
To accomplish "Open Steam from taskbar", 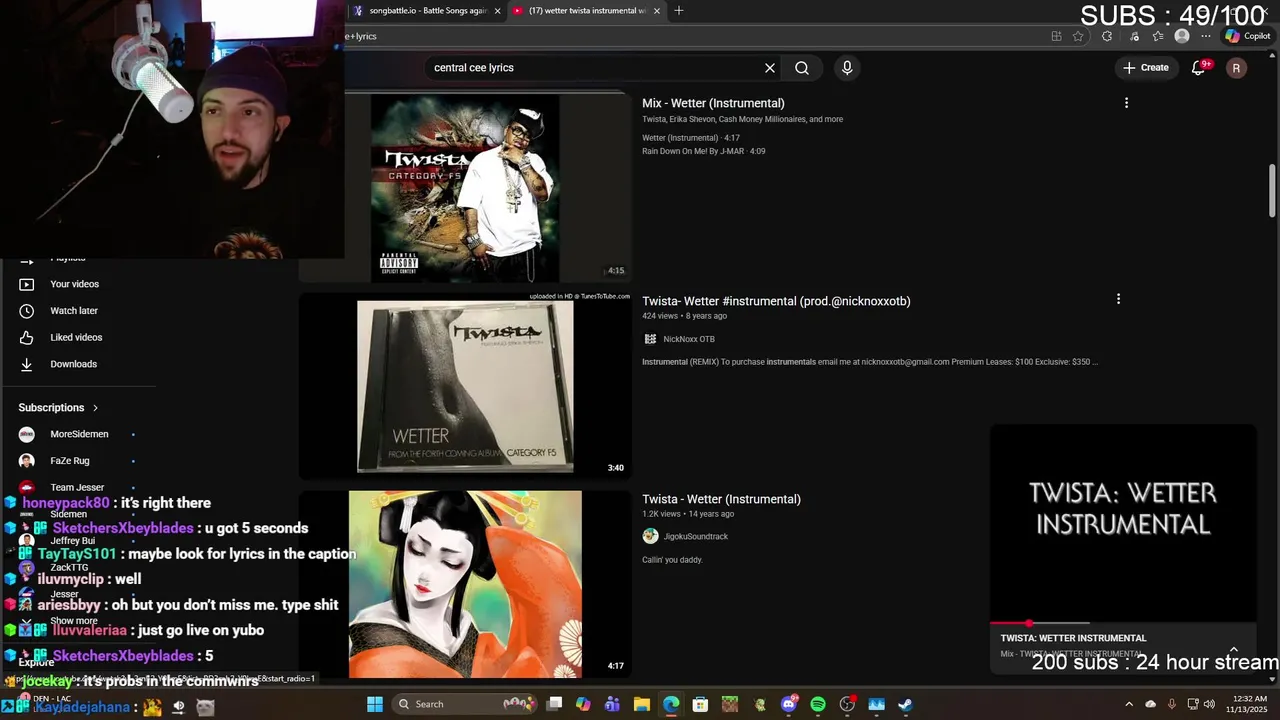I will (905, 704).
